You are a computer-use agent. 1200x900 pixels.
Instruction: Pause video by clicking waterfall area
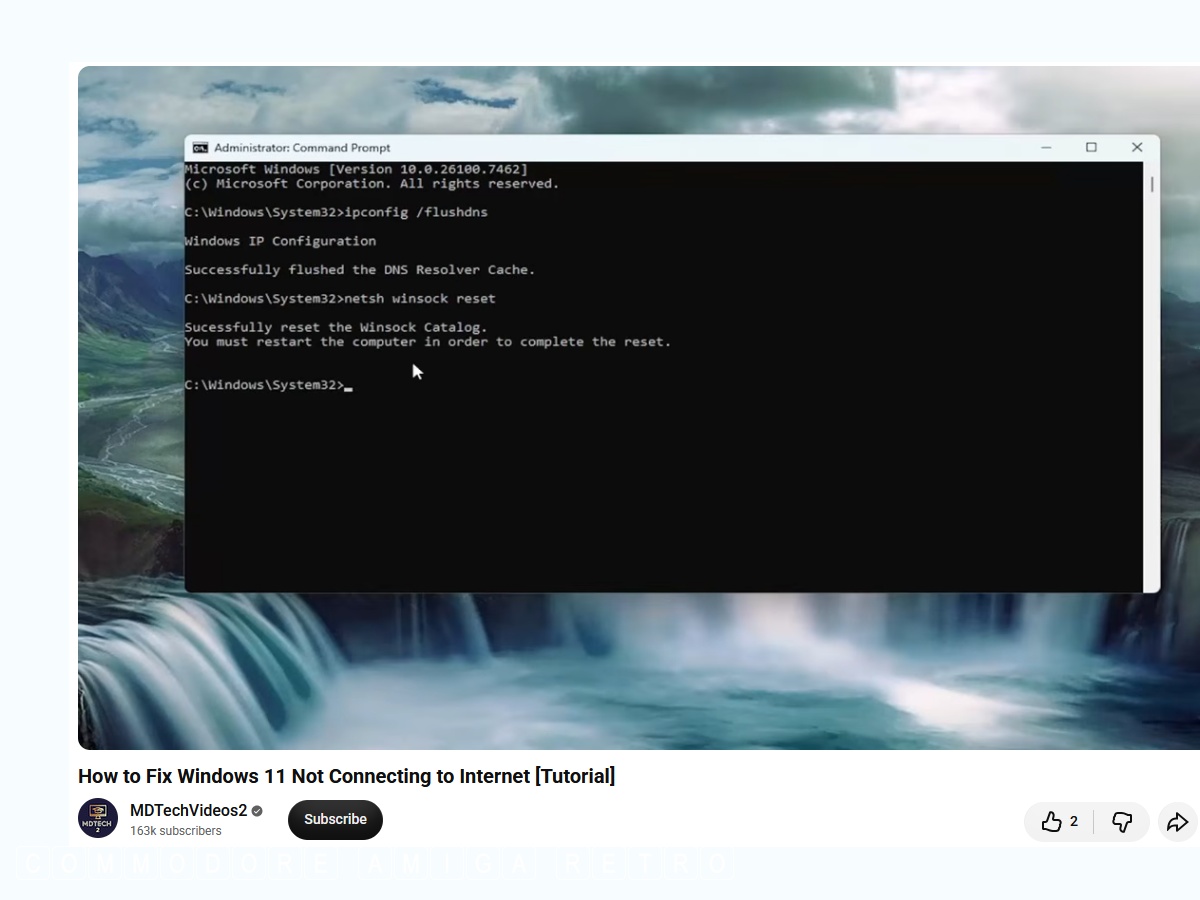640,670
